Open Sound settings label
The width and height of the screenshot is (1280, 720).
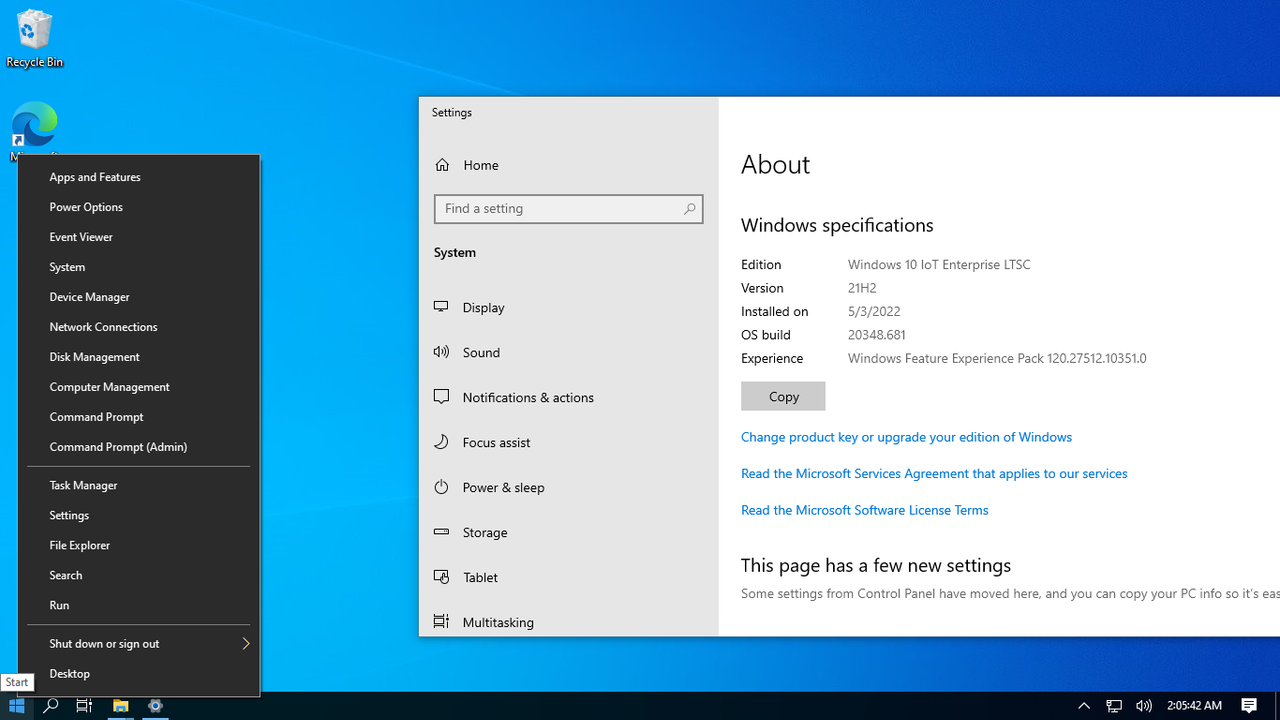(481, 352)
